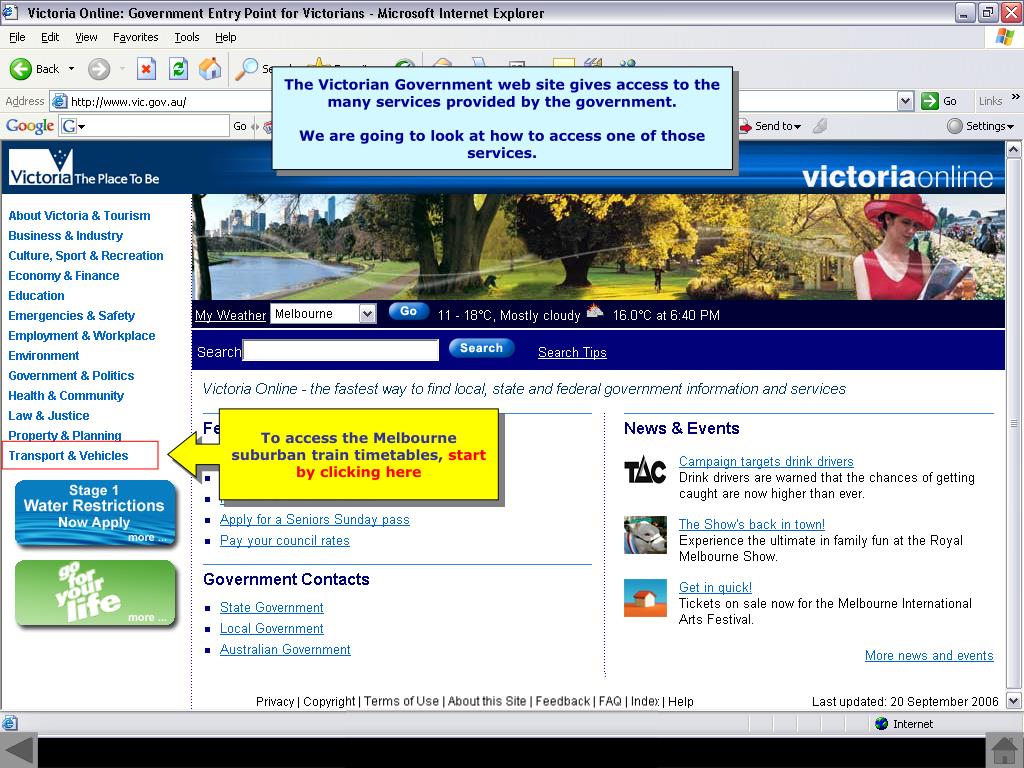Click the Internet zone globe in the status bar
The image size is (1024, 768).
(x=881, y=724)
